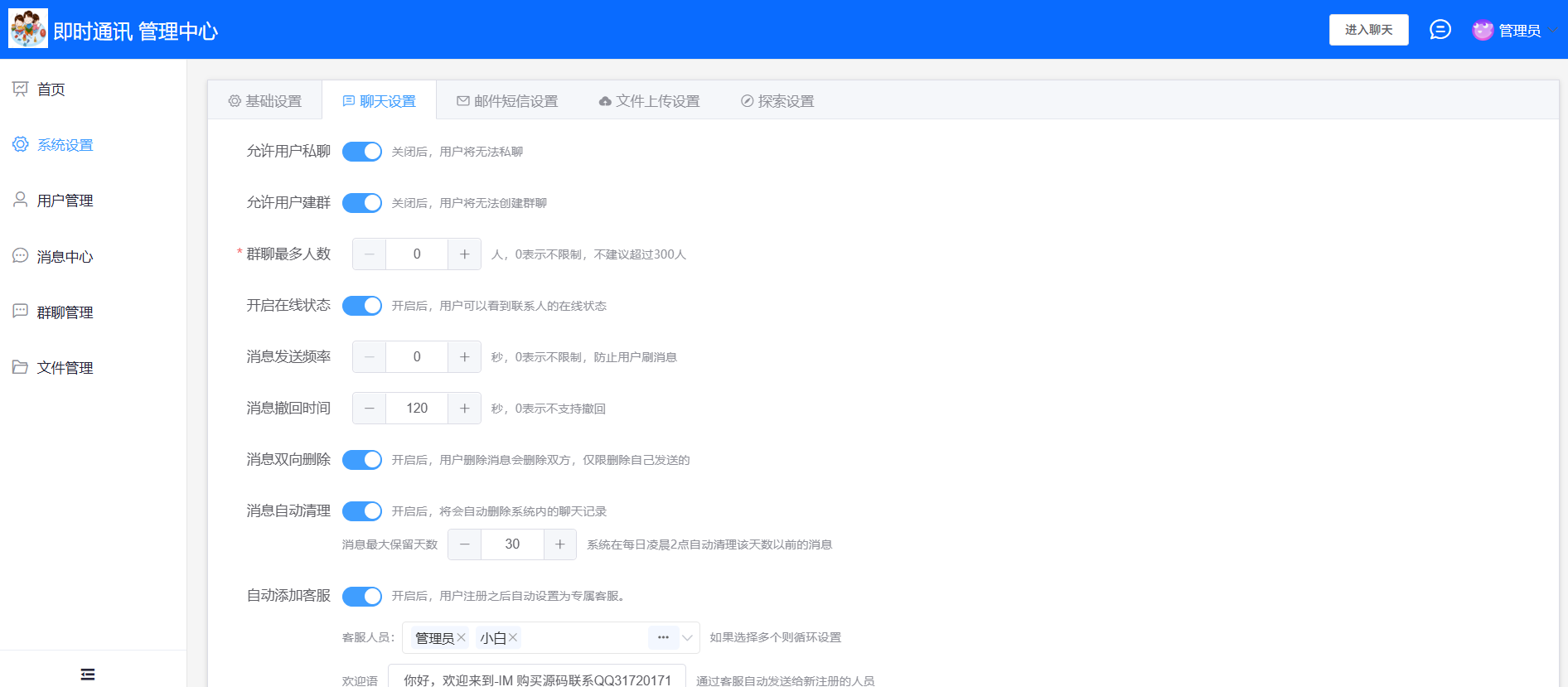
Task: Click the 消息发送频率 value field
Action: 417,357
